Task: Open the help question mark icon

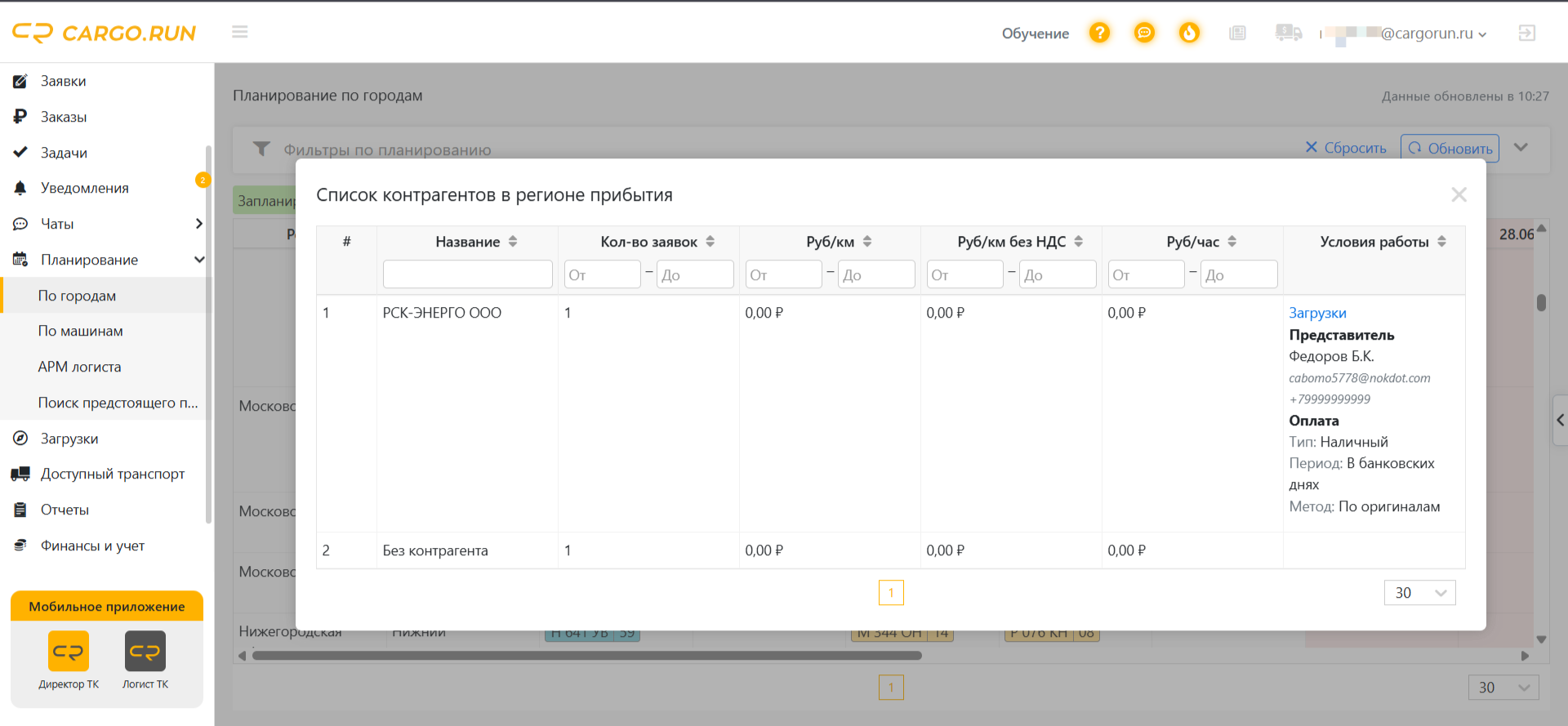Action: [1099, 33]
